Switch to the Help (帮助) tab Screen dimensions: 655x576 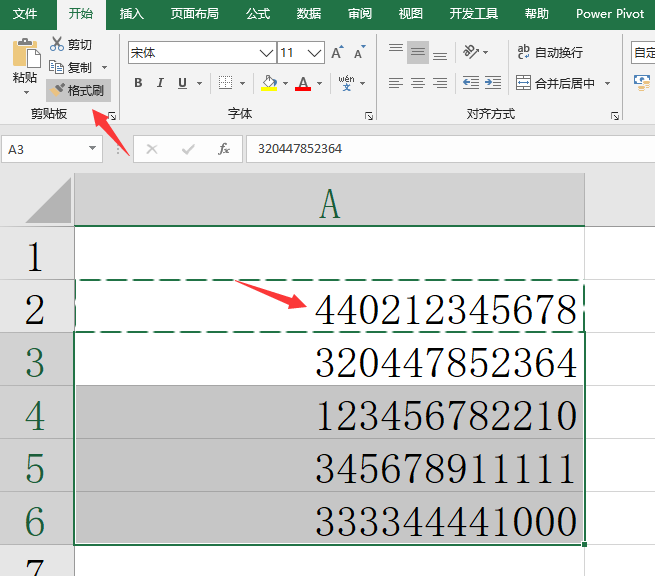[537, 14]
